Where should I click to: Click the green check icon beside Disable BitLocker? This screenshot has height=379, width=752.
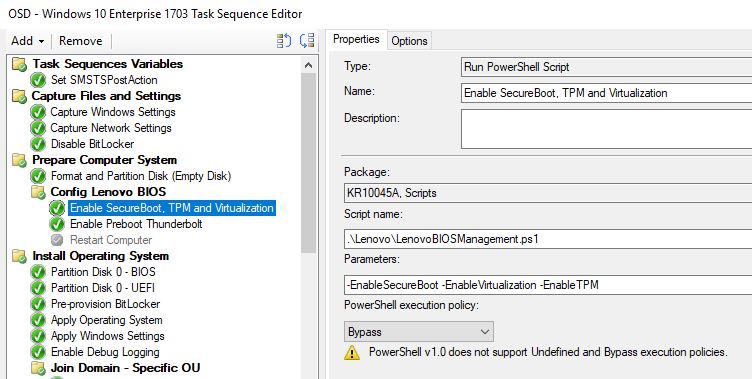[38, 144]
